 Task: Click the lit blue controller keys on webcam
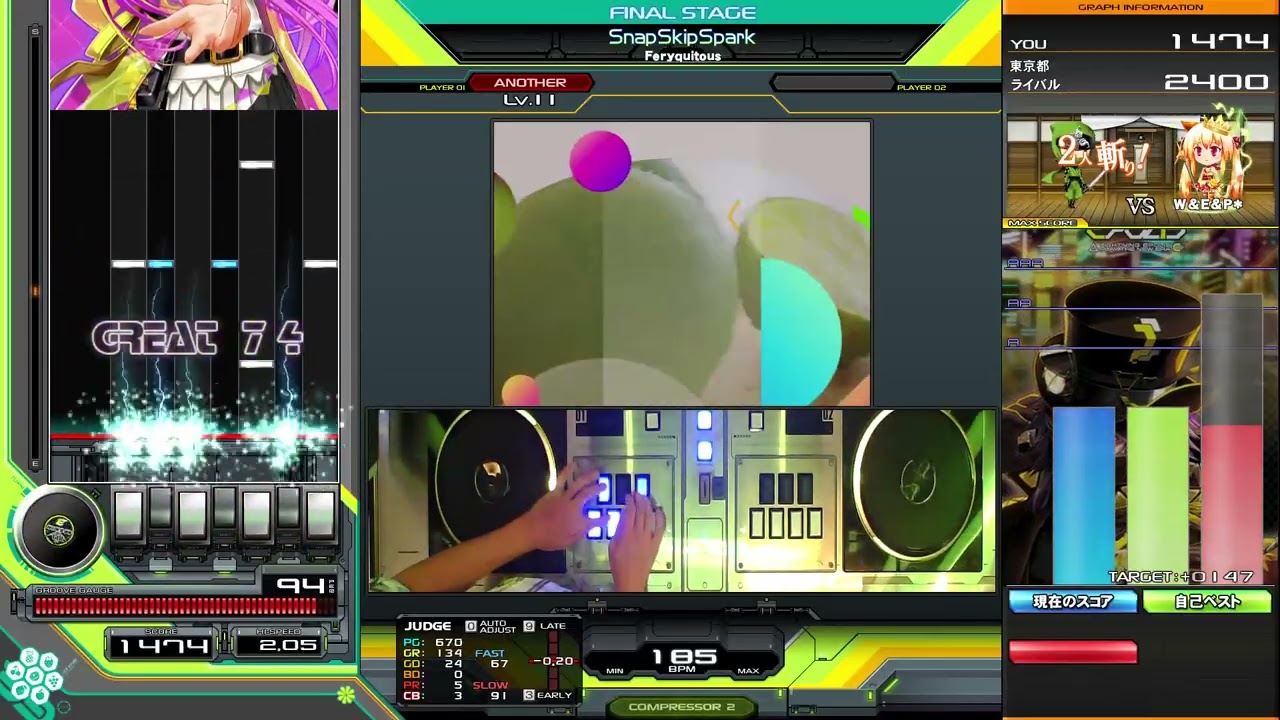(x=620, y=505)
